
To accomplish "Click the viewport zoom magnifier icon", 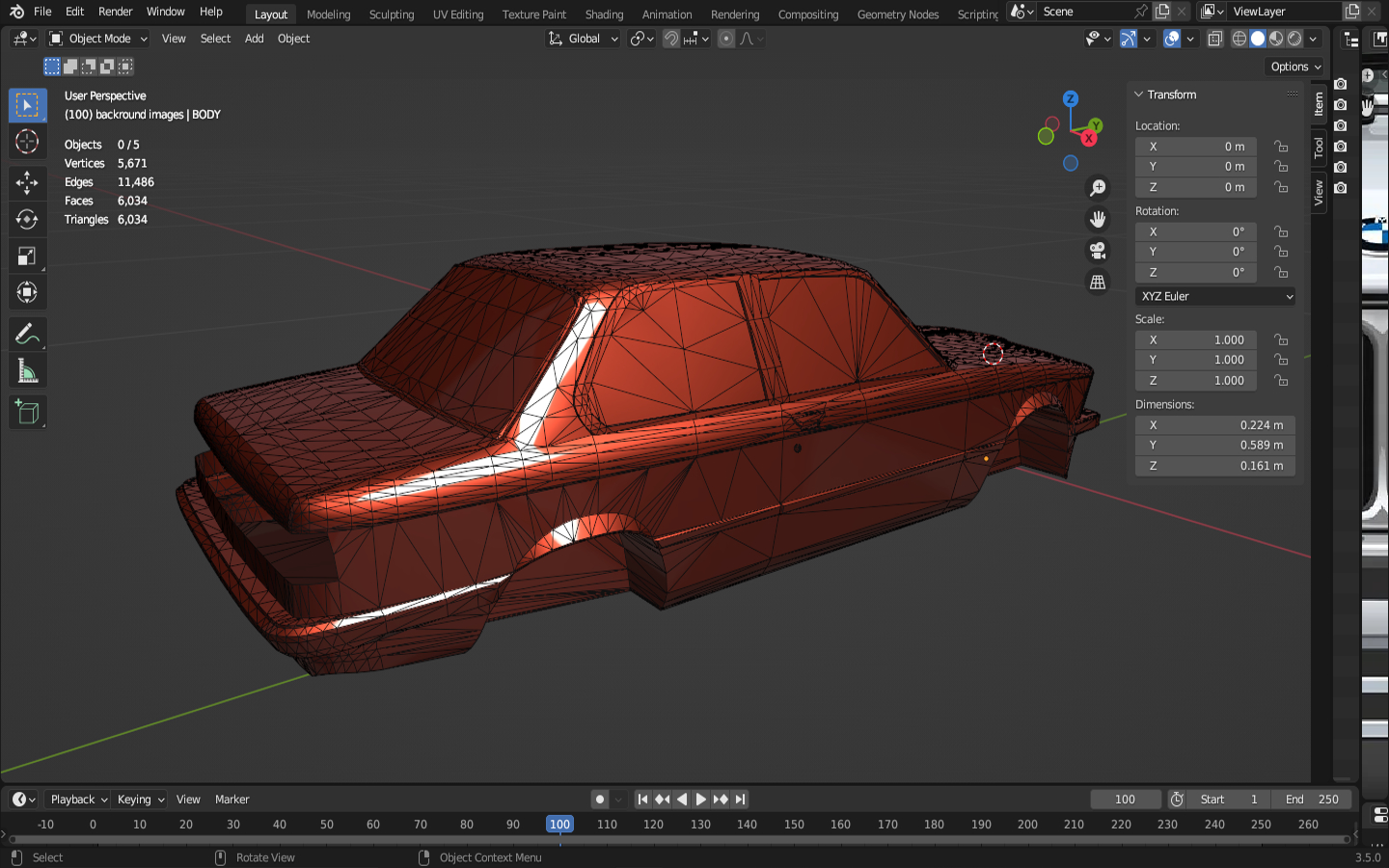I will pos(1098,188).
